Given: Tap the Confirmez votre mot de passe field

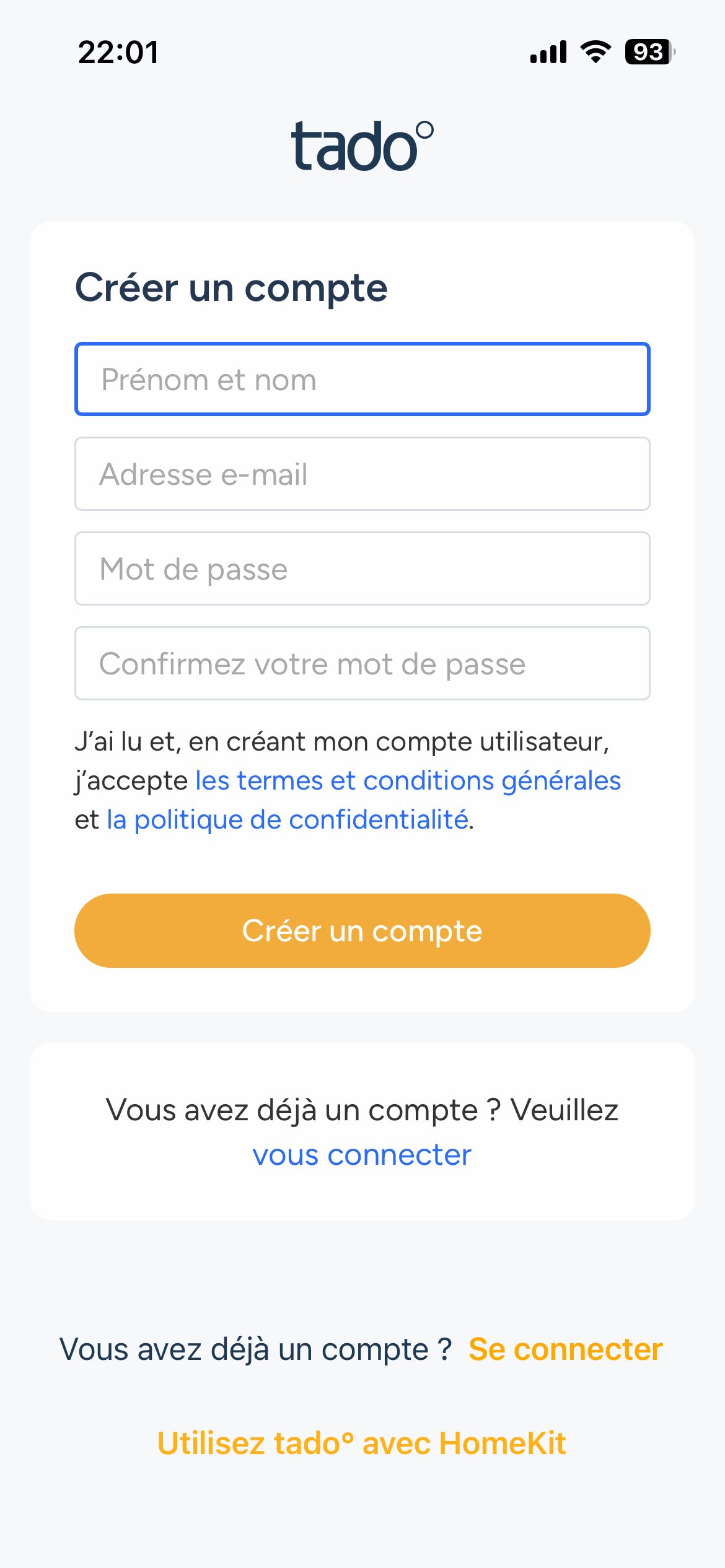Looking at the screenshot, I should click(x=362, y=663).
